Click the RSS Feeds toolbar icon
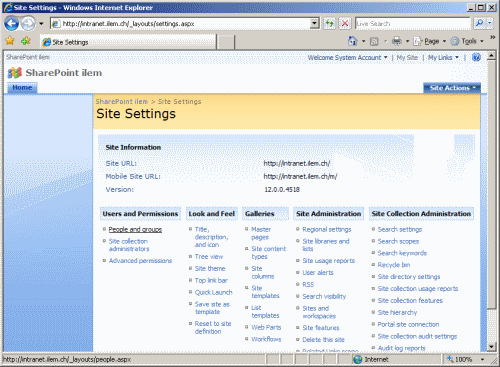The height and width of the screenshot is (367, 500). (x=374, y=41)
